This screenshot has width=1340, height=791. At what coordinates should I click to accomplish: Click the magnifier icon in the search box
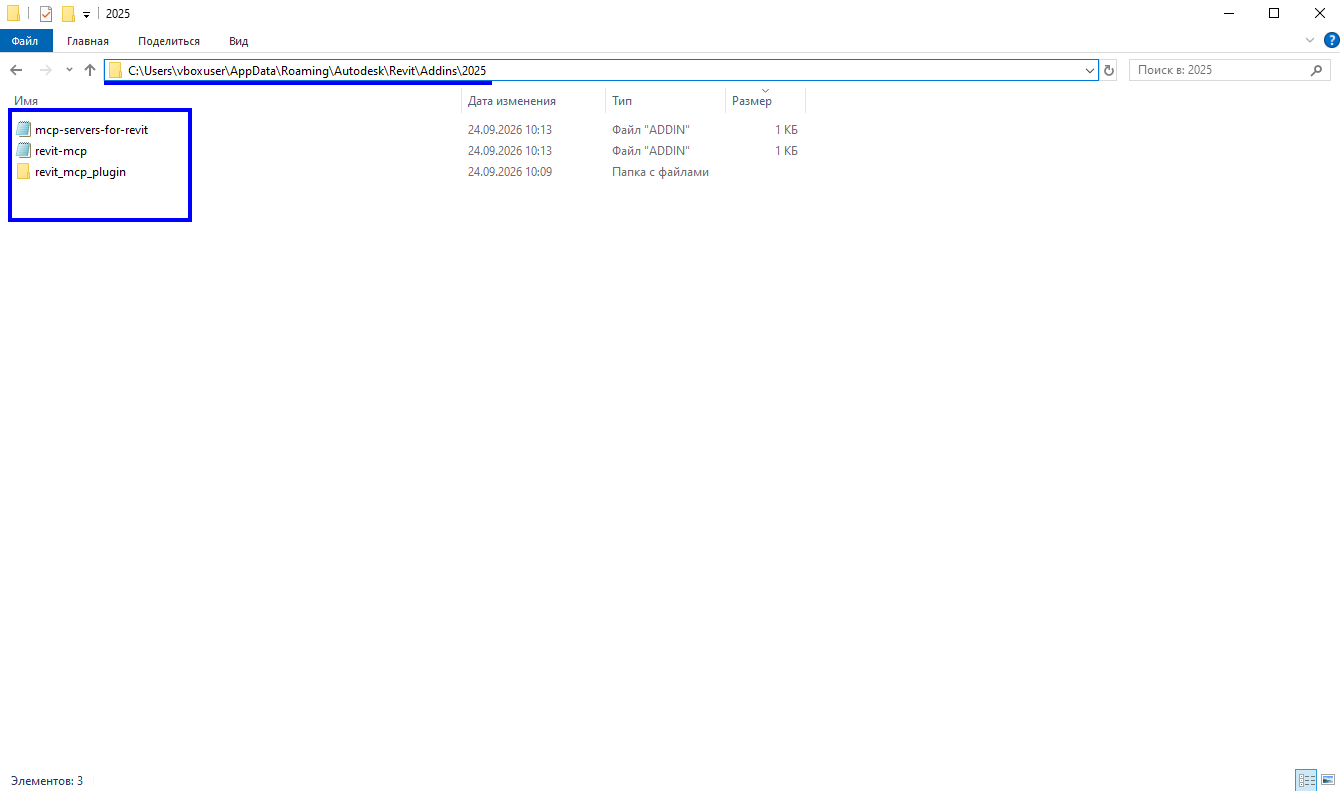[x=1317, y=70]
